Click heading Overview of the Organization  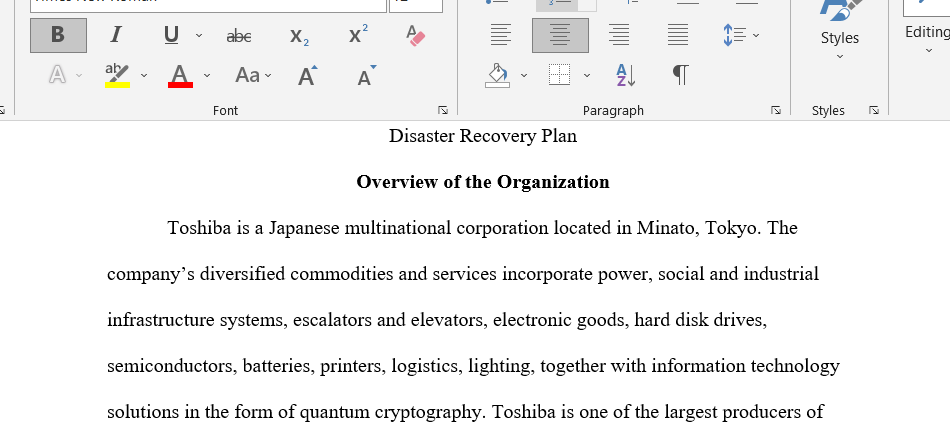tap(483, 182)
